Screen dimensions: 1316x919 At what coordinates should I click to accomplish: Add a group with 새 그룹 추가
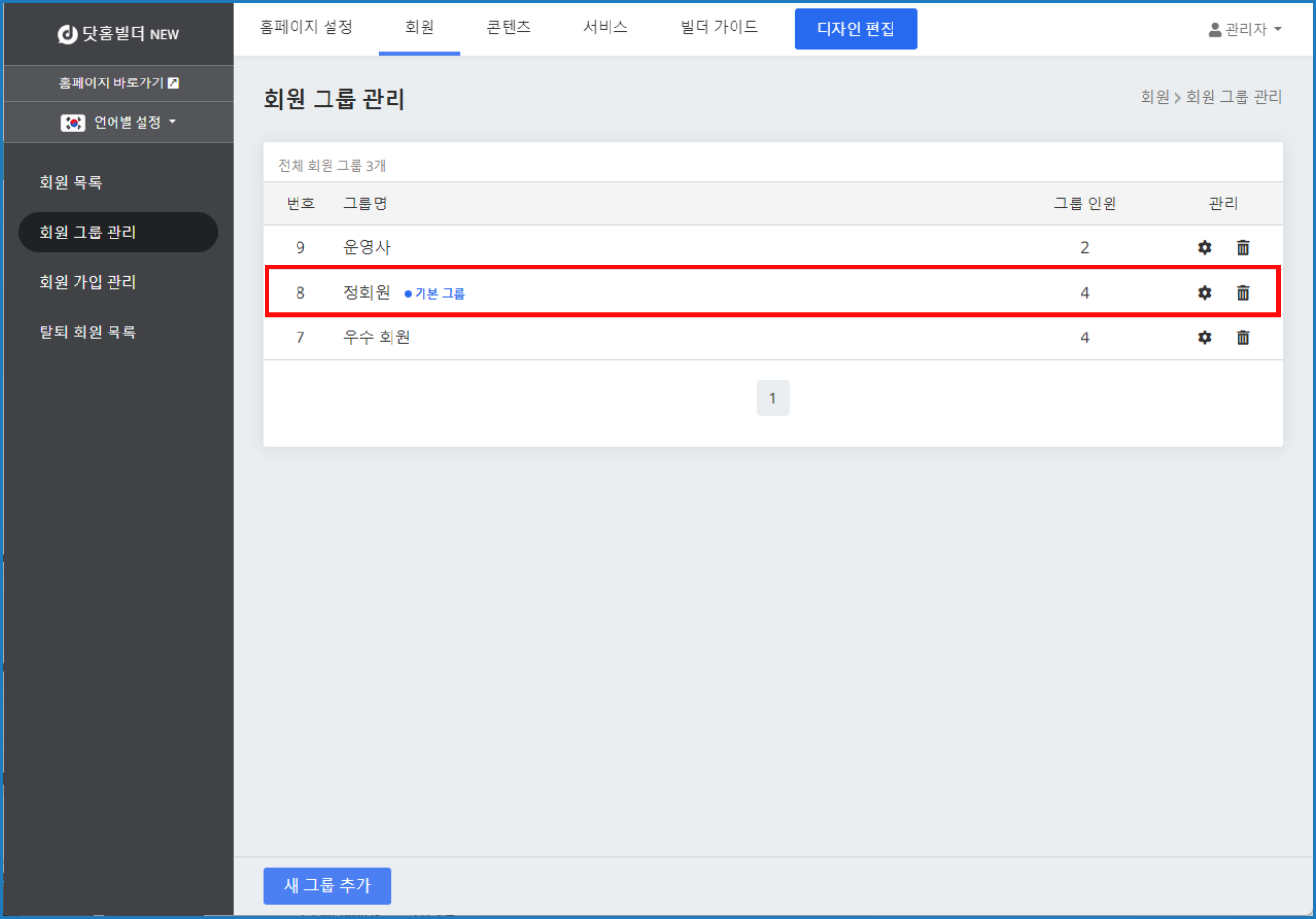point(327,885)
